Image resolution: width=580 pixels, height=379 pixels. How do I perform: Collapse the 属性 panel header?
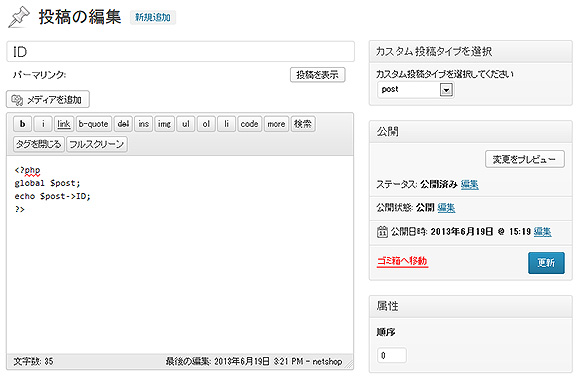(x=471, y=307)
